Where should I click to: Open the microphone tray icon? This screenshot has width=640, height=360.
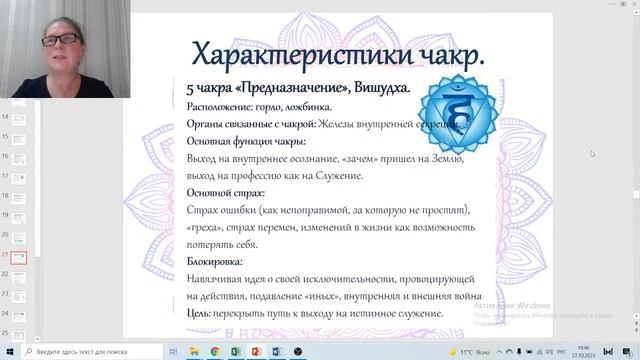point(519,351)
